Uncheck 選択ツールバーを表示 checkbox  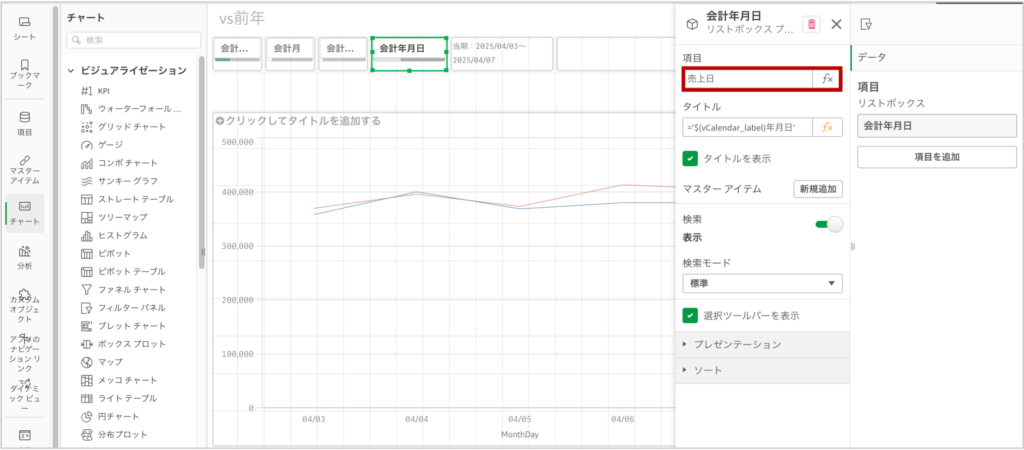tap(690, 315)
